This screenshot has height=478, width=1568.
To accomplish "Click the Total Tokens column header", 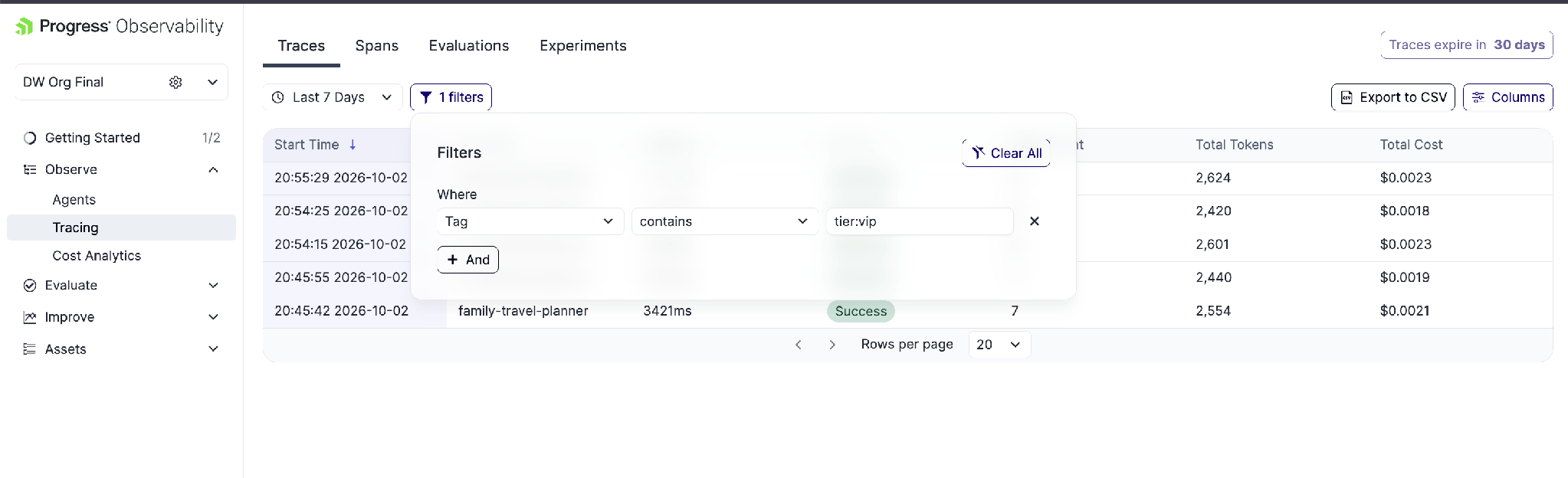I will point(1234,145).
